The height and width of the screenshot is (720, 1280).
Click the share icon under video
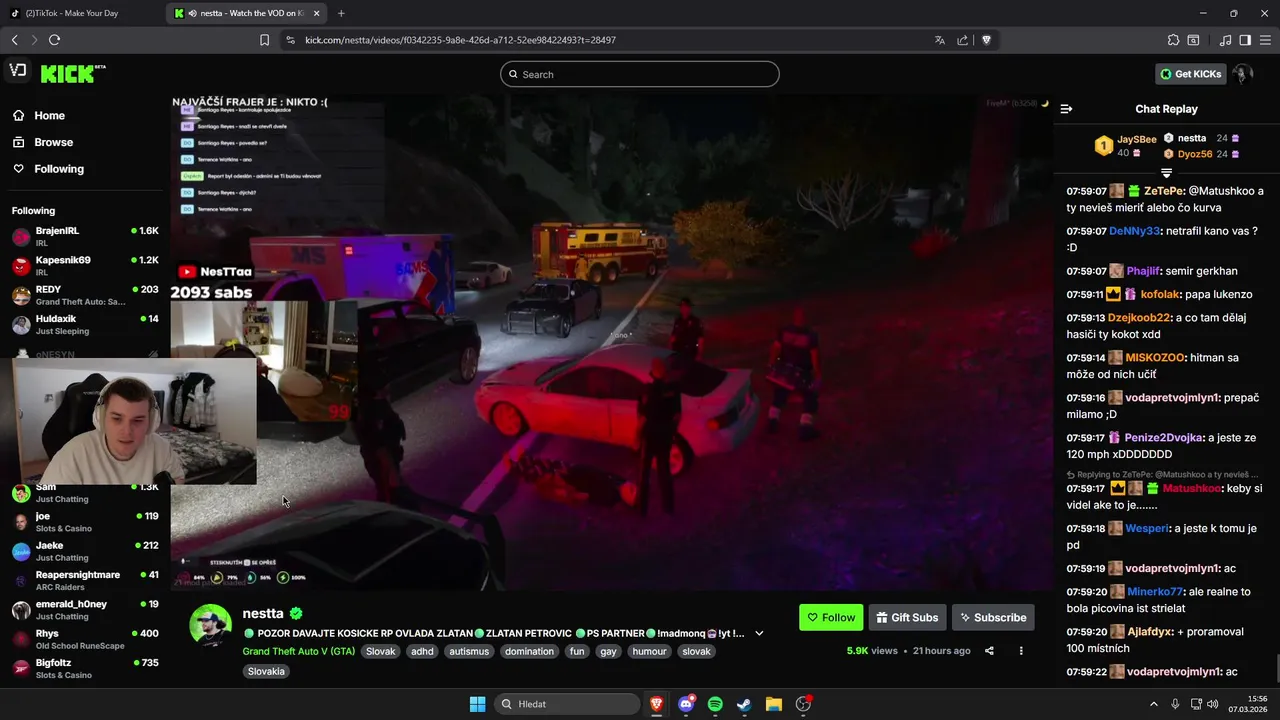click(x=989, y=651)
